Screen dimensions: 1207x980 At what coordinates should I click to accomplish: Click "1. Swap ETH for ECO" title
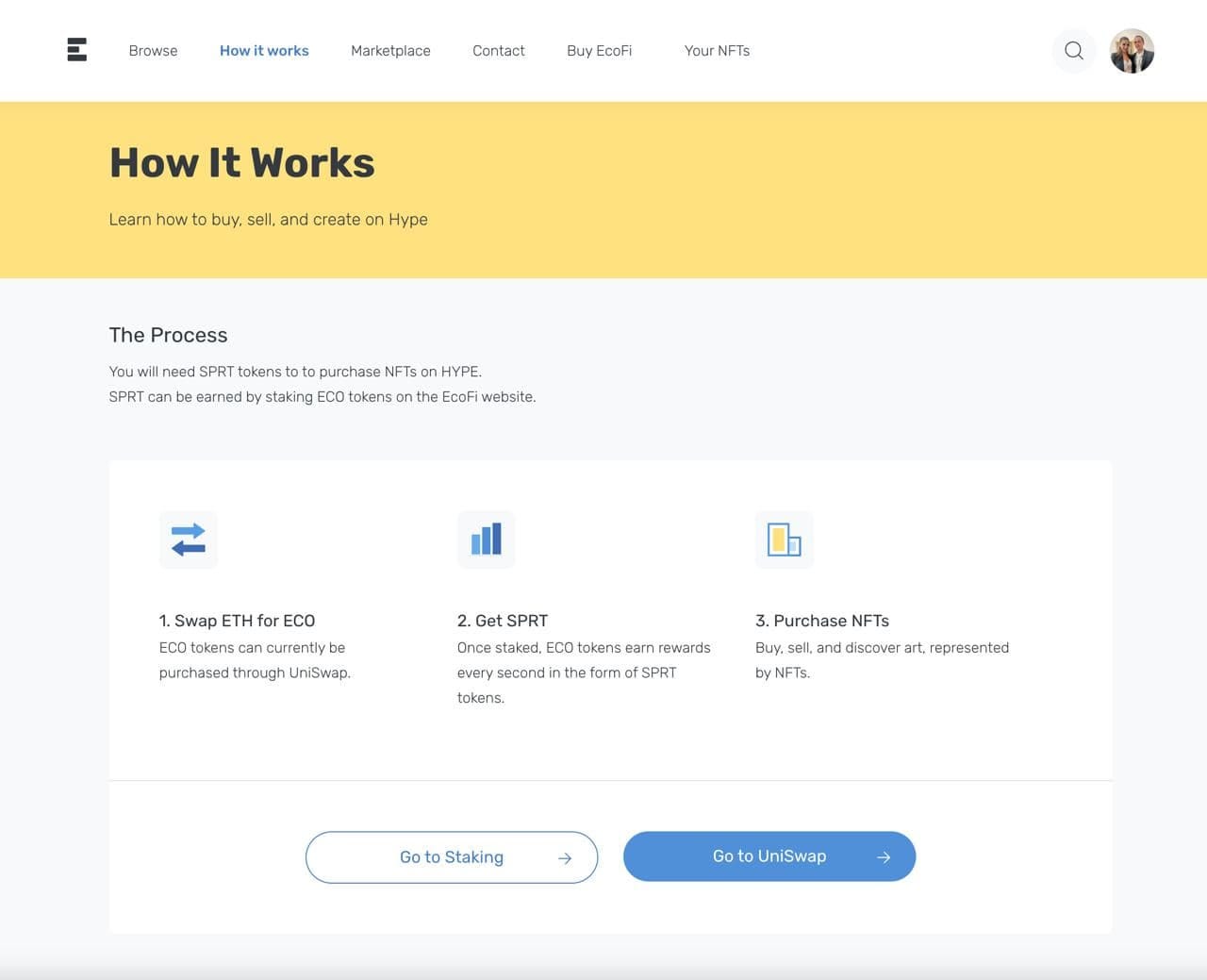pyautogui.click(x=238, y=621)
